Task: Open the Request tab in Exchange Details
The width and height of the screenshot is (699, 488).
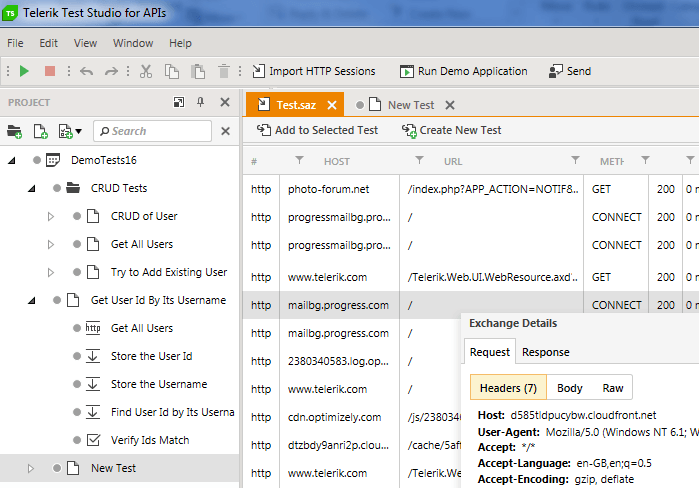Action: pyautogui.click(x=489, y=352)
